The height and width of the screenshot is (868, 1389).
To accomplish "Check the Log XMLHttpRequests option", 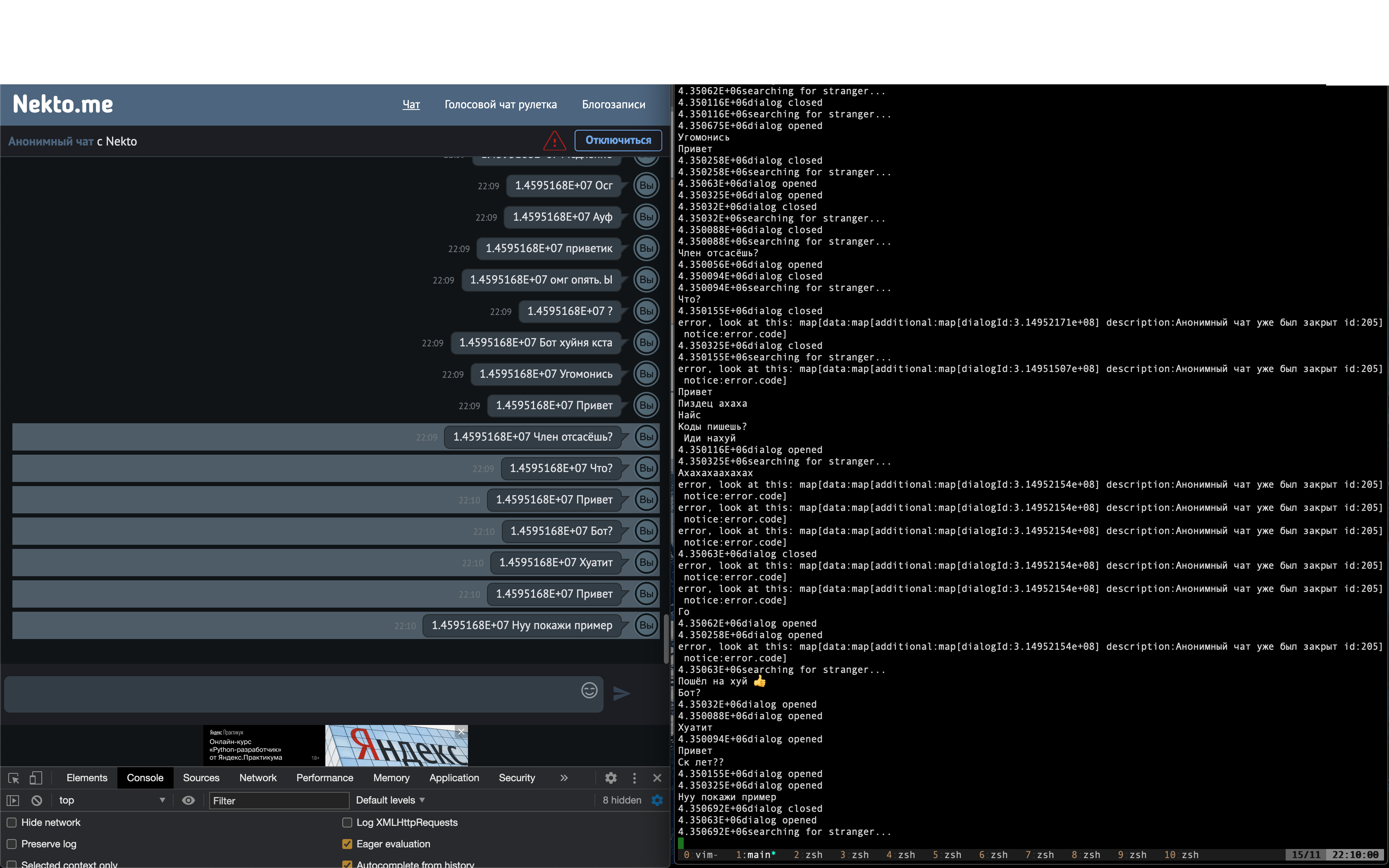I will pos(347,823).
